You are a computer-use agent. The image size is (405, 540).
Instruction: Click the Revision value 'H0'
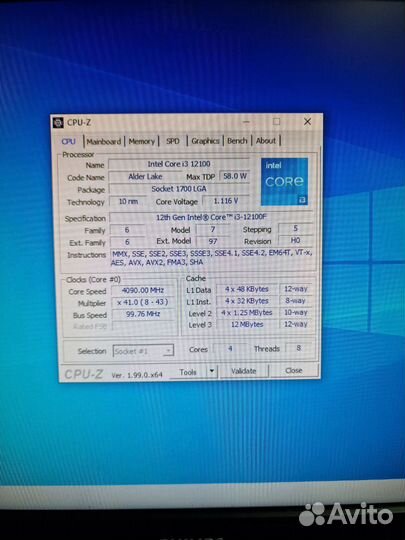coord(295,240)
